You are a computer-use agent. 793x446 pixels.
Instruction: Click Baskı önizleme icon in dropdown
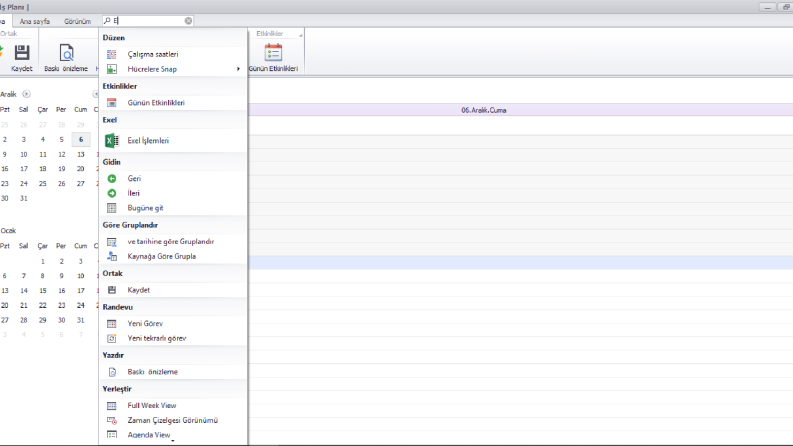click(x=112, y=372)
